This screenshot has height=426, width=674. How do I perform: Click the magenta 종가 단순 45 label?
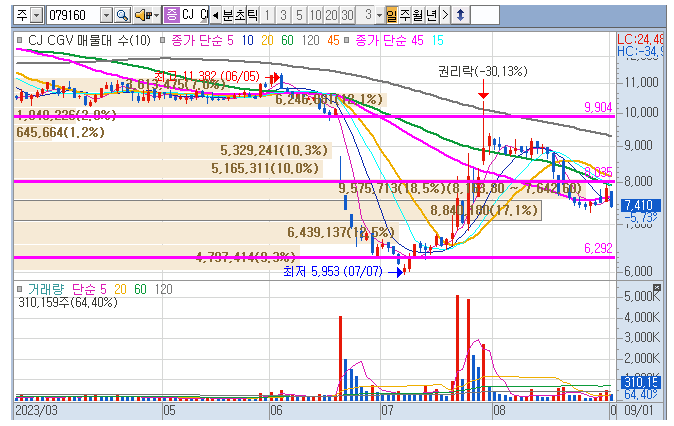(x=389, y=40)
